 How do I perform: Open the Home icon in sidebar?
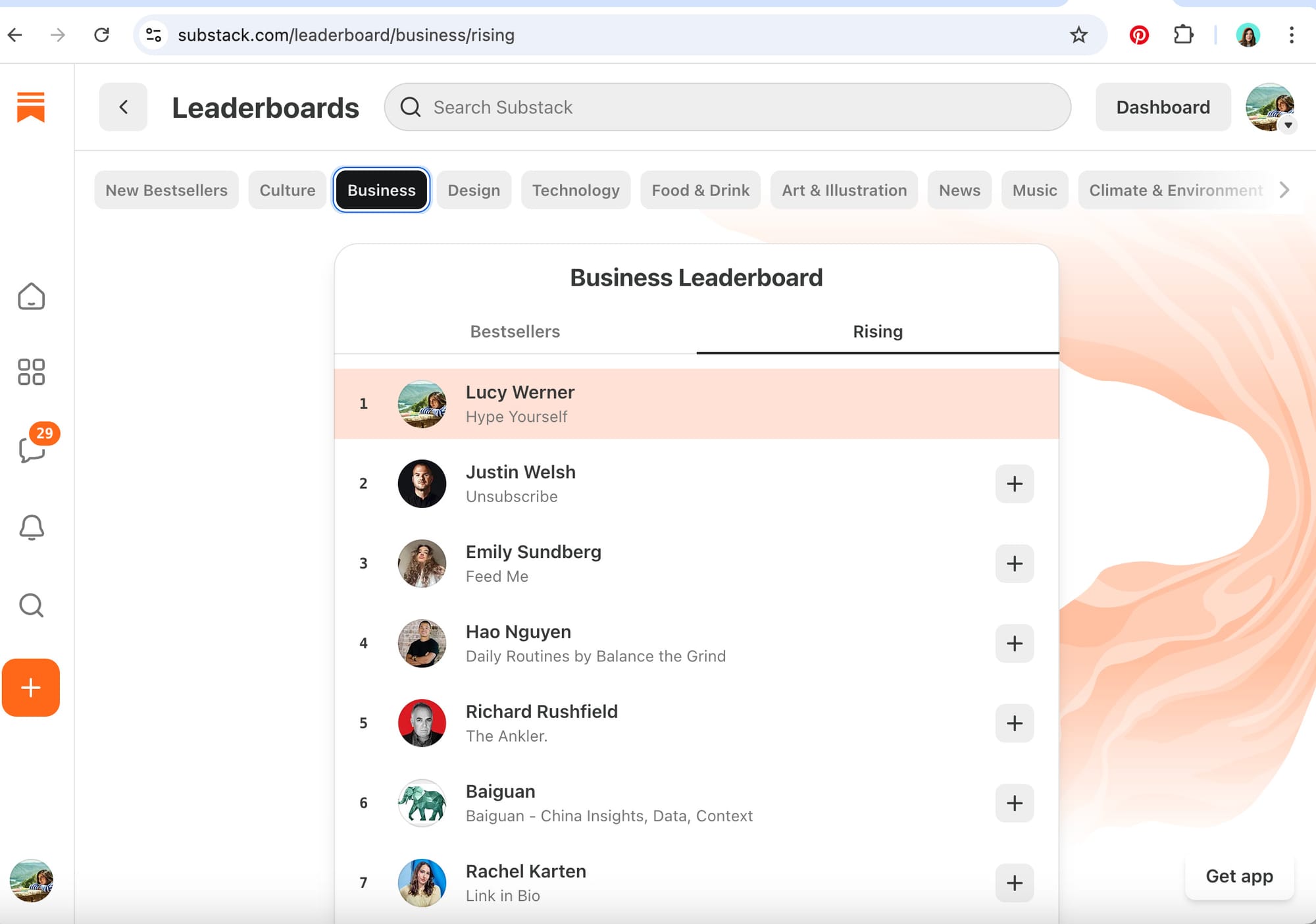tap(31, 297)
